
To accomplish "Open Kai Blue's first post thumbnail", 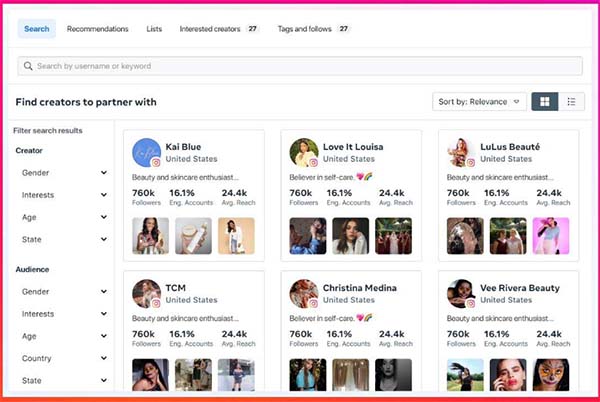I will (x=150, y=236).
